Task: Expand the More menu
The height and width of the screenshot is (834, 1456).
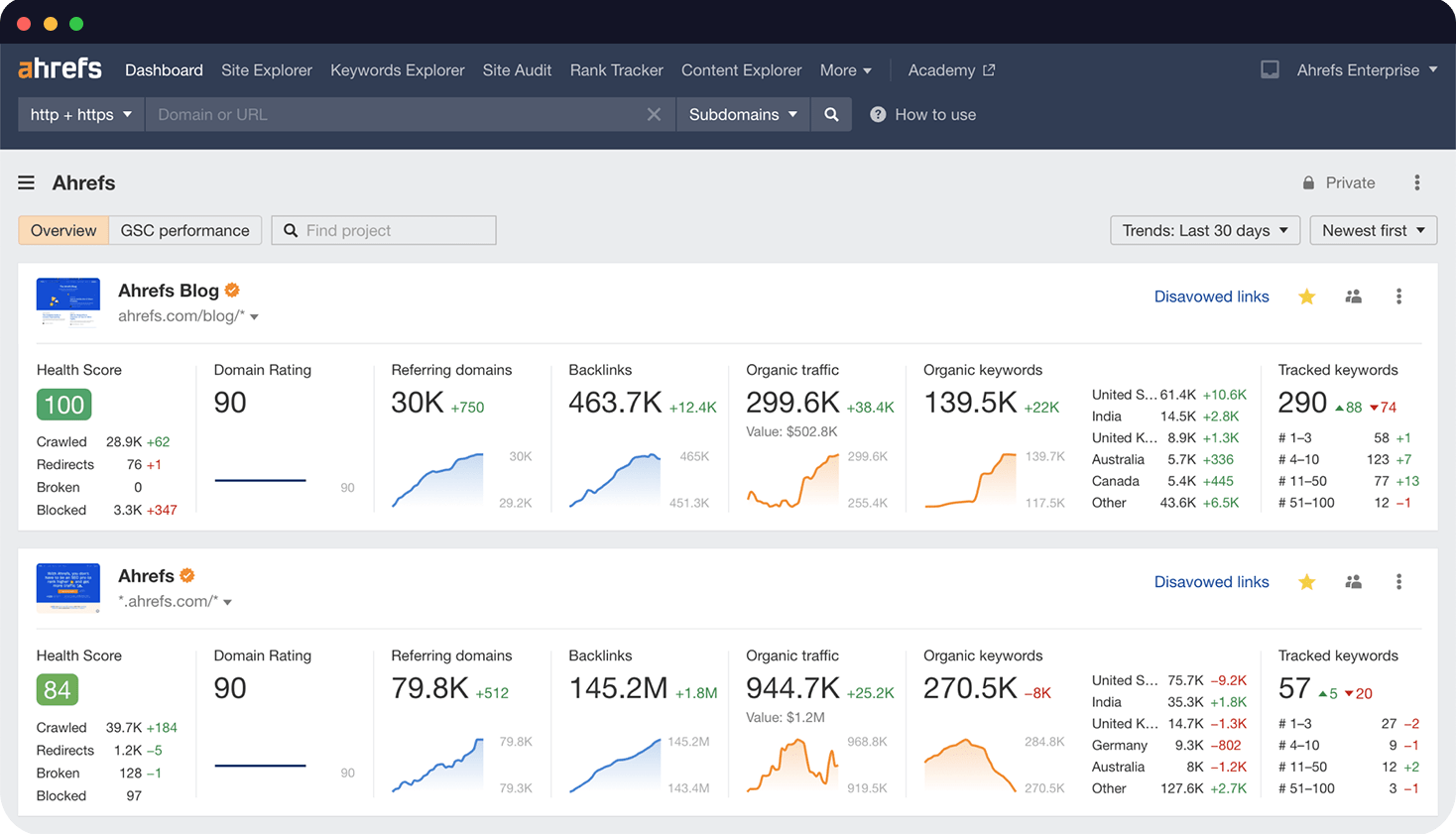Action: tap(846, 69)
